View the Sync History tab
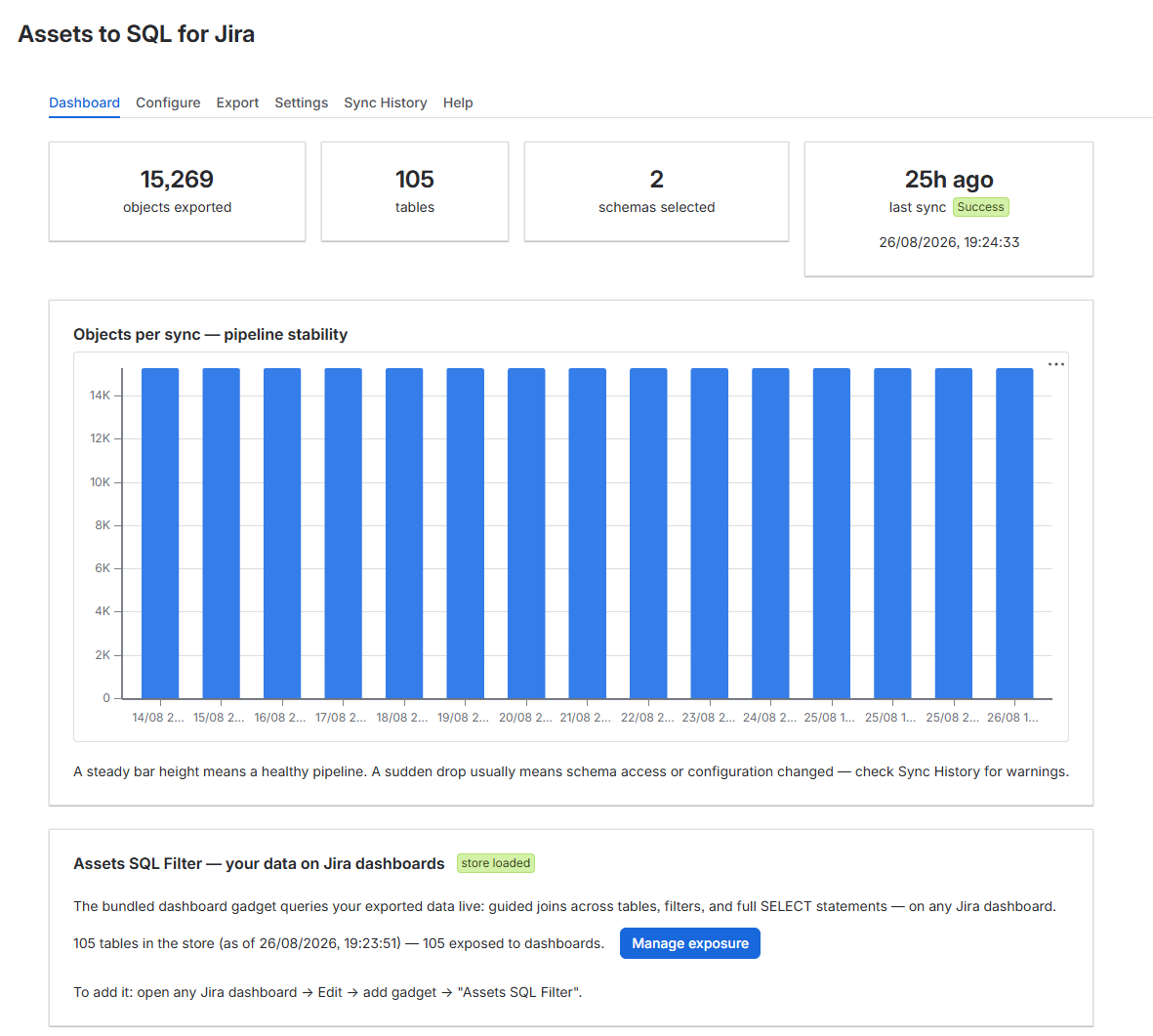 pyautogui.click(x=386, y=103)
